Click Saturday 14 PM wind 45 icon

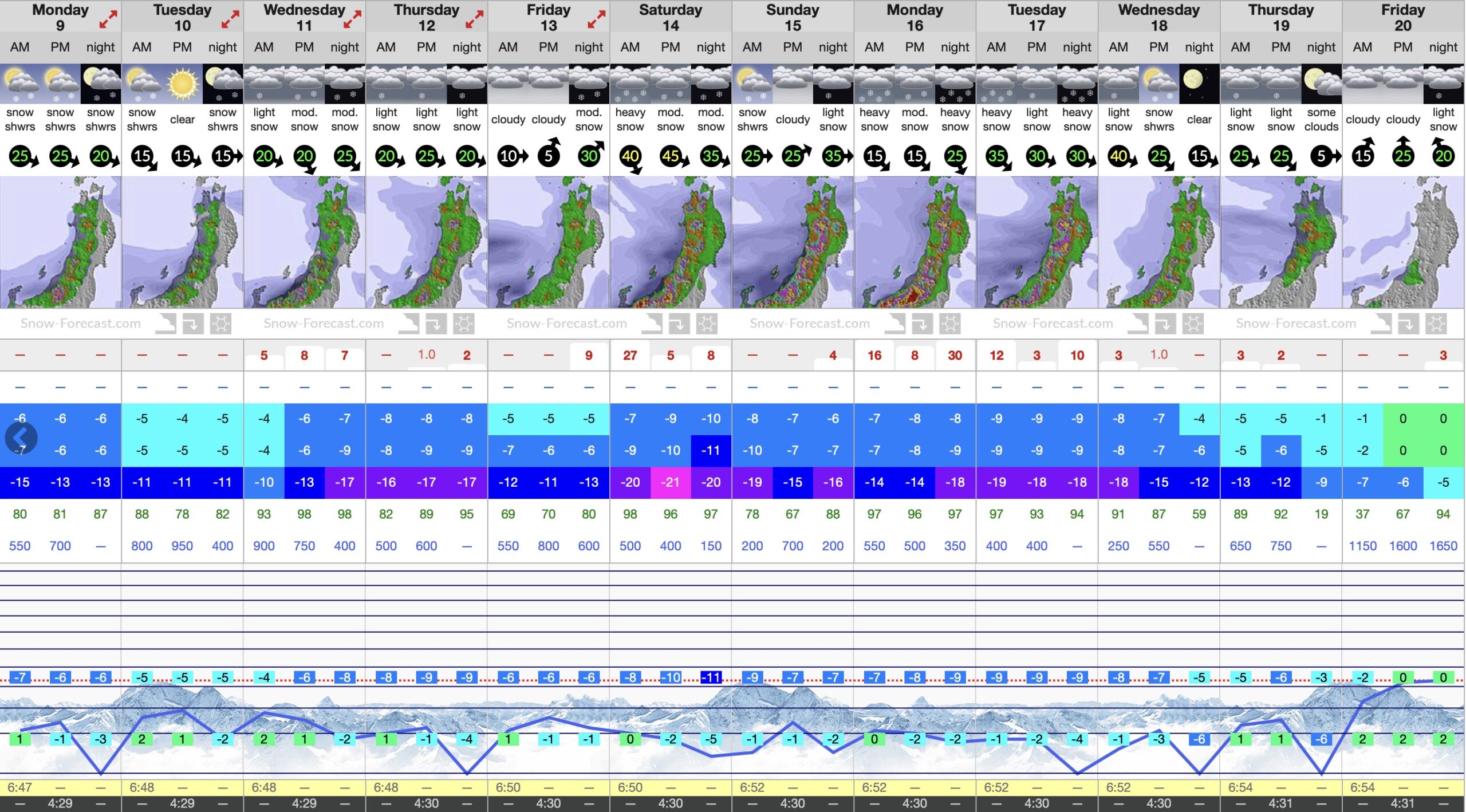pos(672,156)
